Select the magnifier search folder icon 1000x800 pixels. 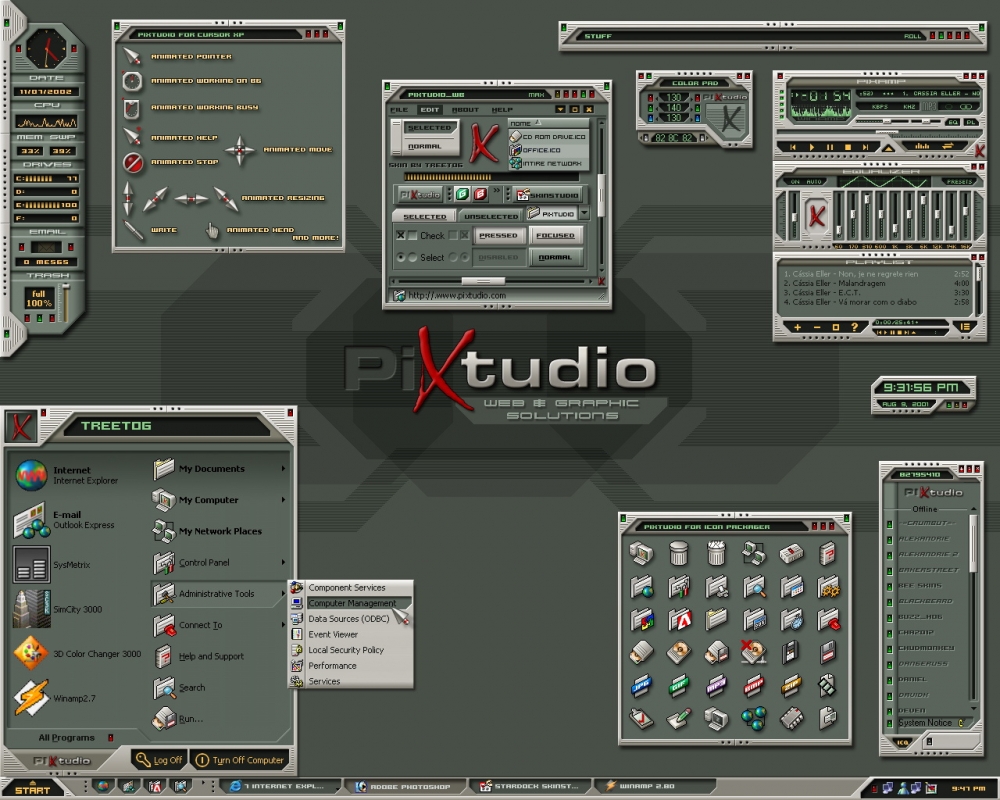[x=754, y=586]
